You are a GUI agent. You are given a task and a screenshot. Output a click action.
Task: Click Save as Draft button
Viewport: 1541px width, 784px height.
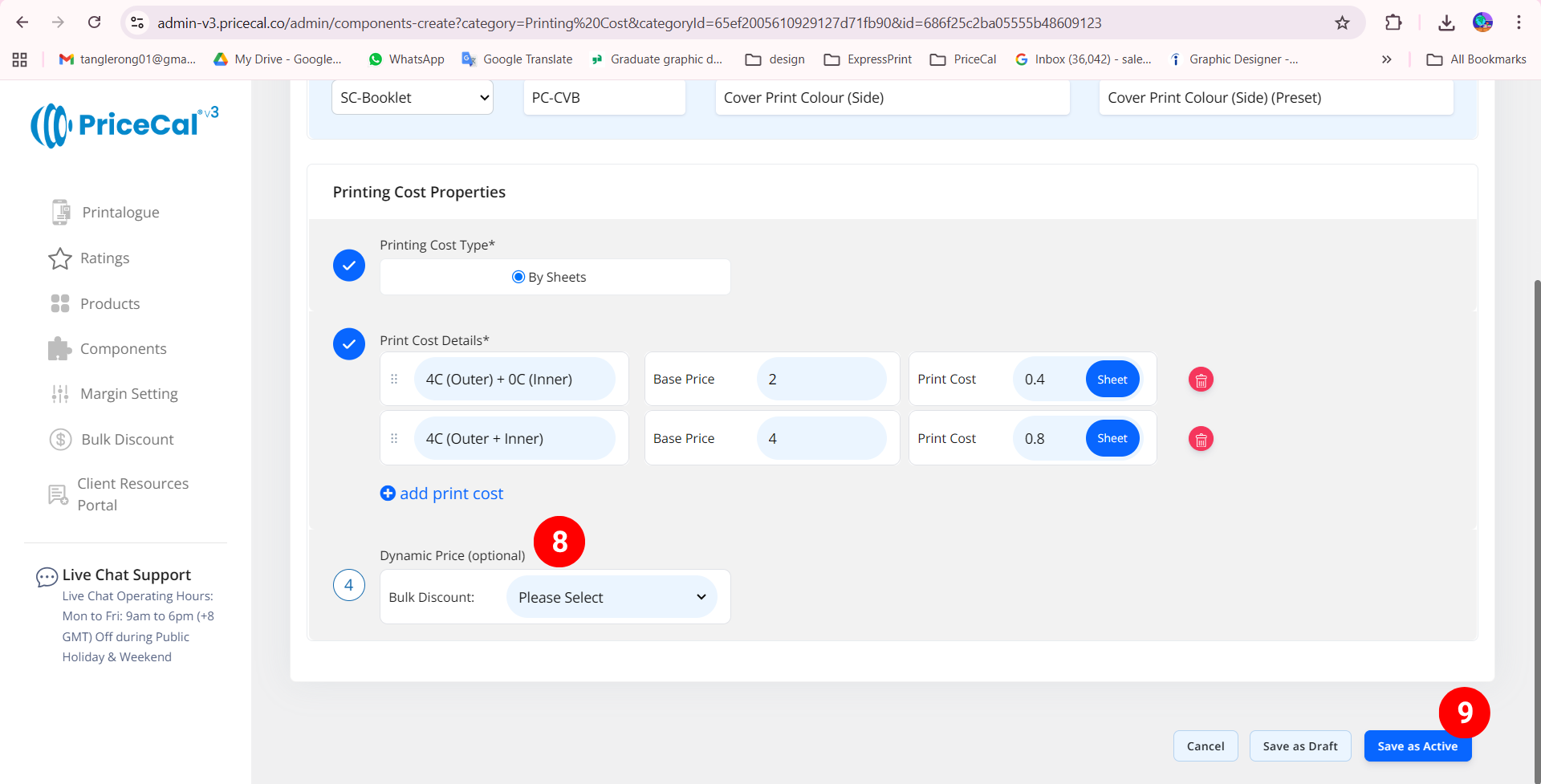tap(1299, 746)
